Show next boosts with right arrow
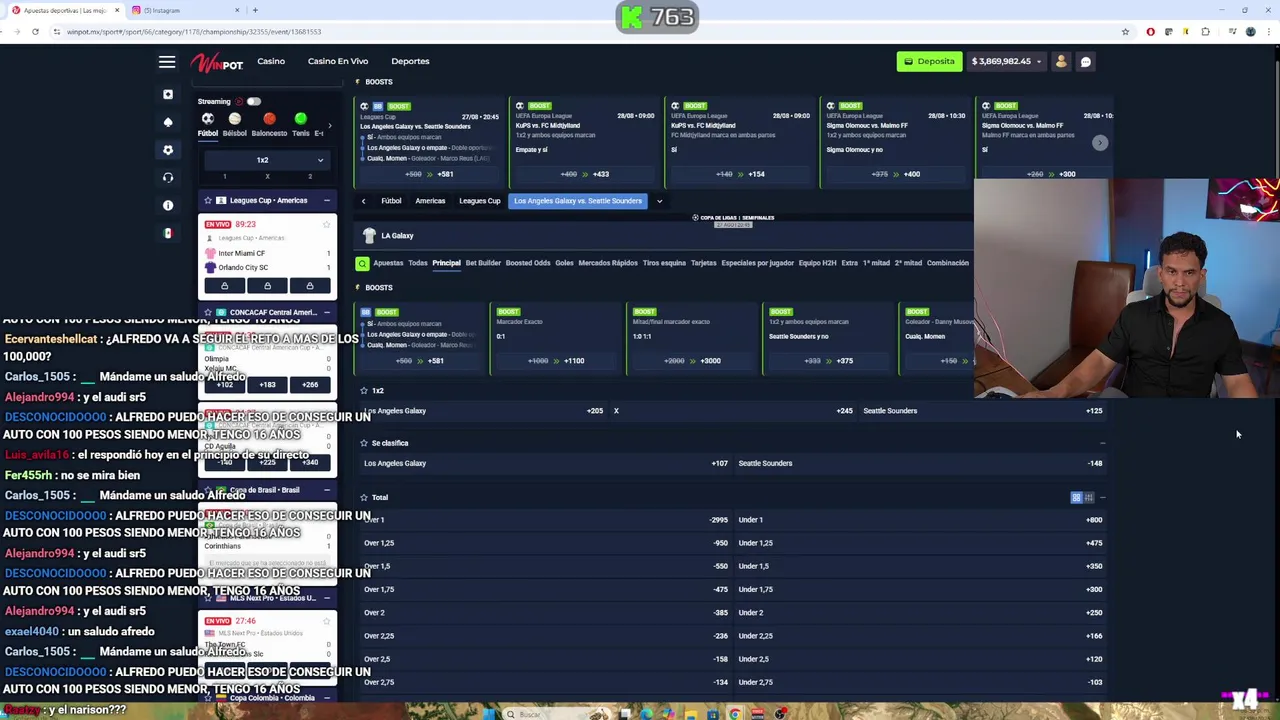Screen dimensions: 1280x720 (x=1099, y=143)
